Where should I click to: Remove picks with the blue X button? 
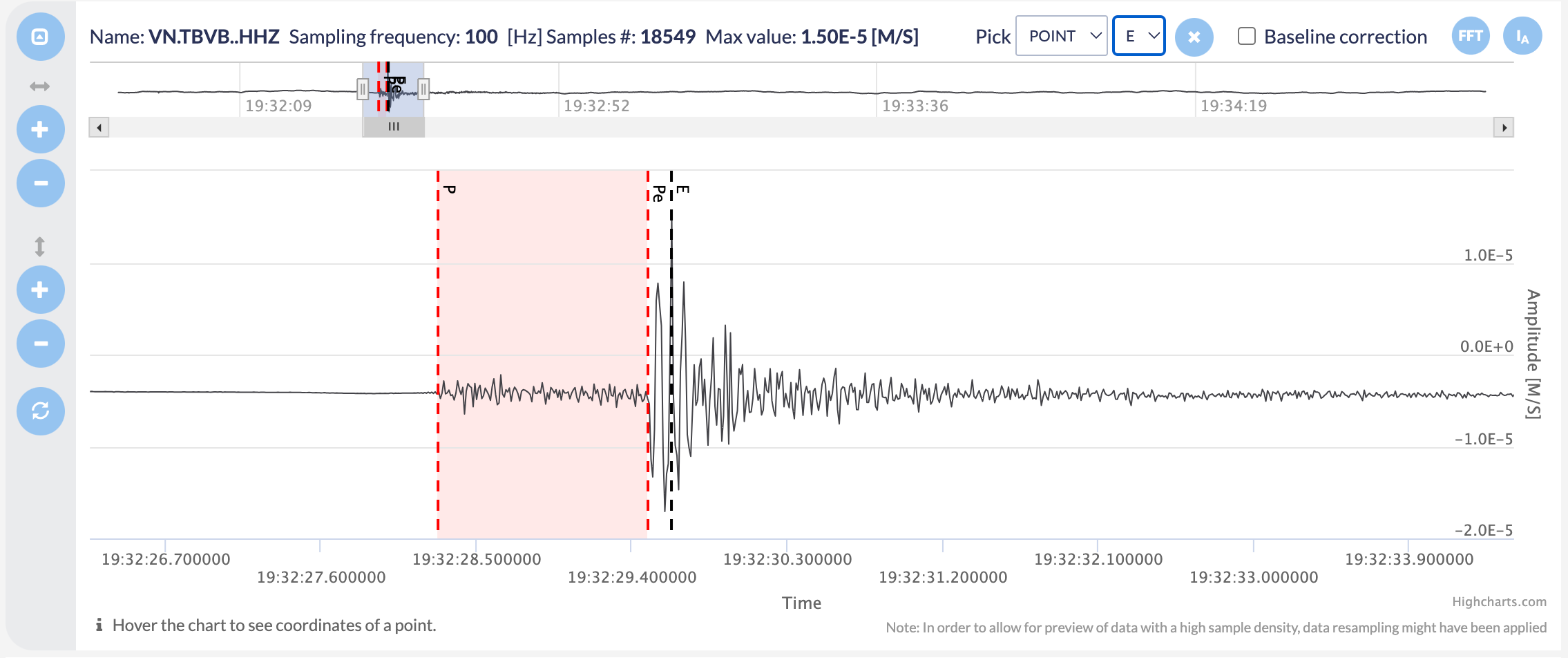[1194, 37]
